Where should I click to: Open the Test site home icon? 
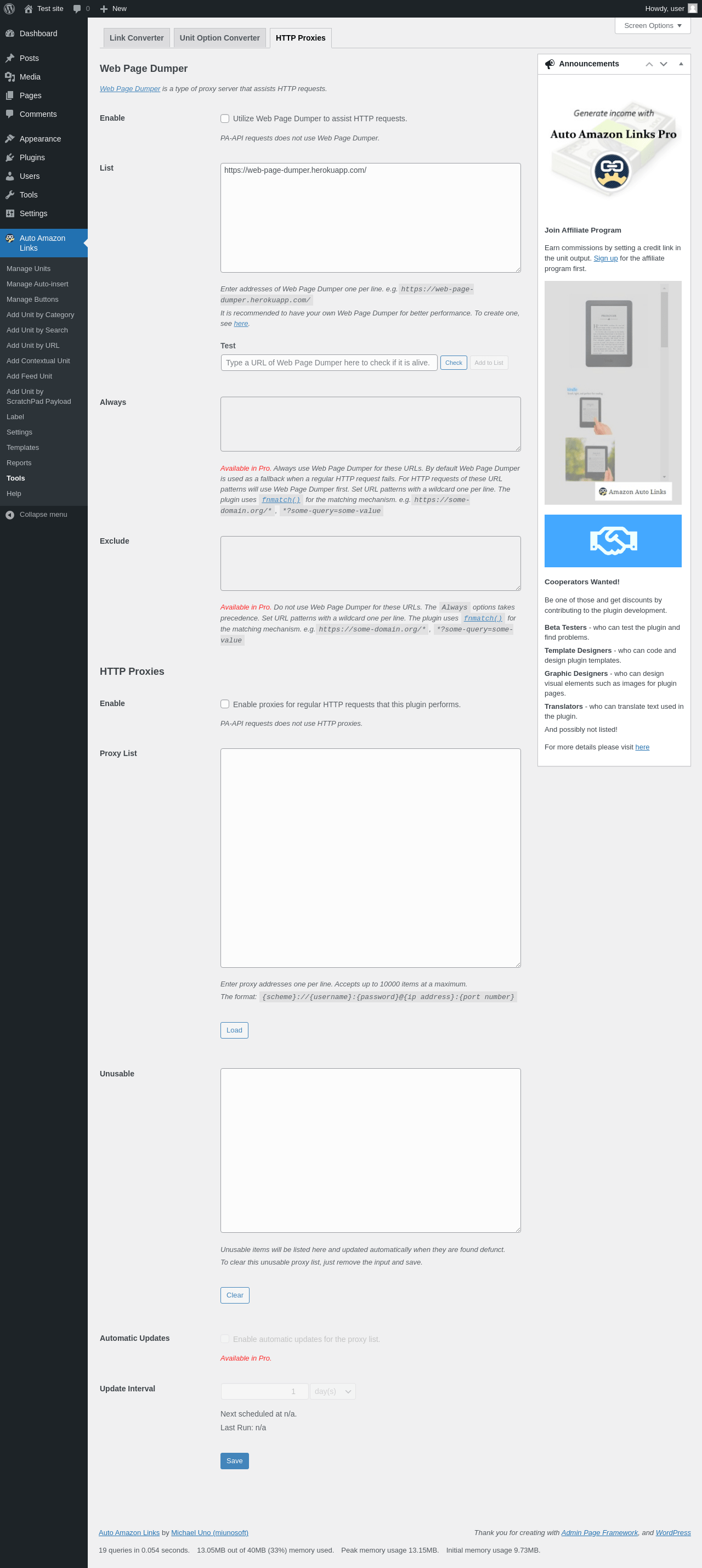tap(28, 9)
